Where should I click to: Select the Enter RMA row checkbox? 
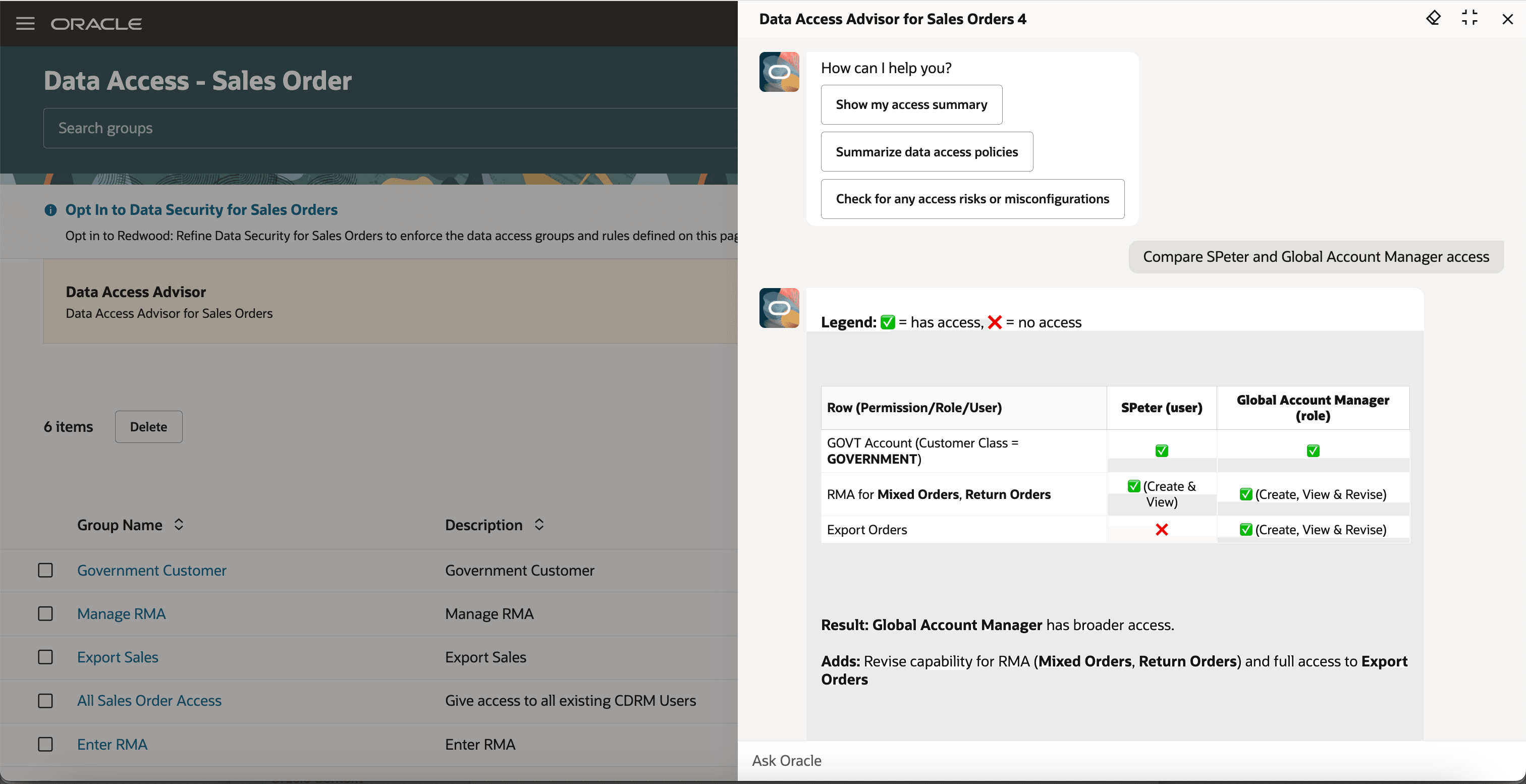point(45,744)
